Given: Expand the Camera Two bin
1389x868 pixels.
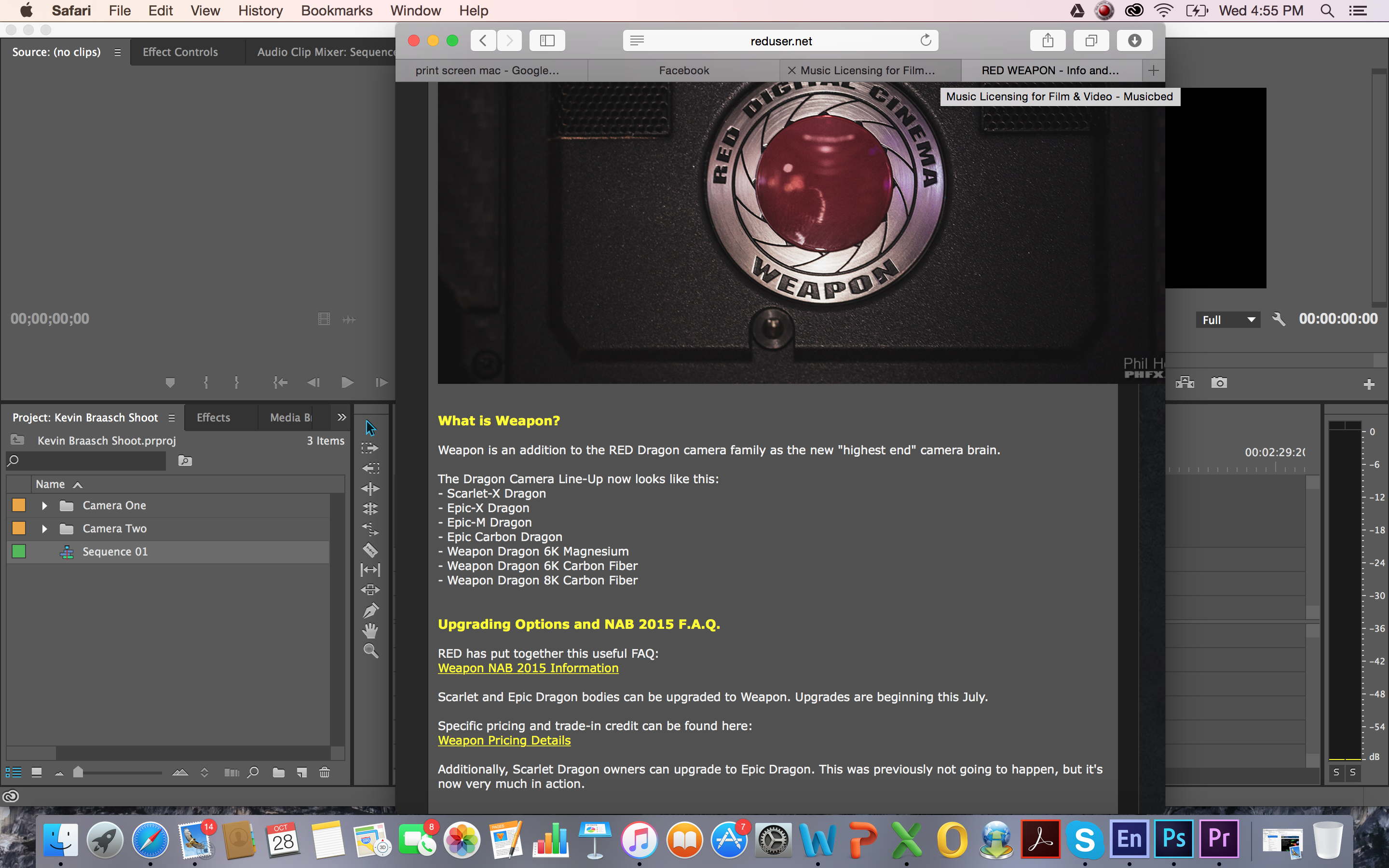Looking at the screenshot, I should 44,529.
